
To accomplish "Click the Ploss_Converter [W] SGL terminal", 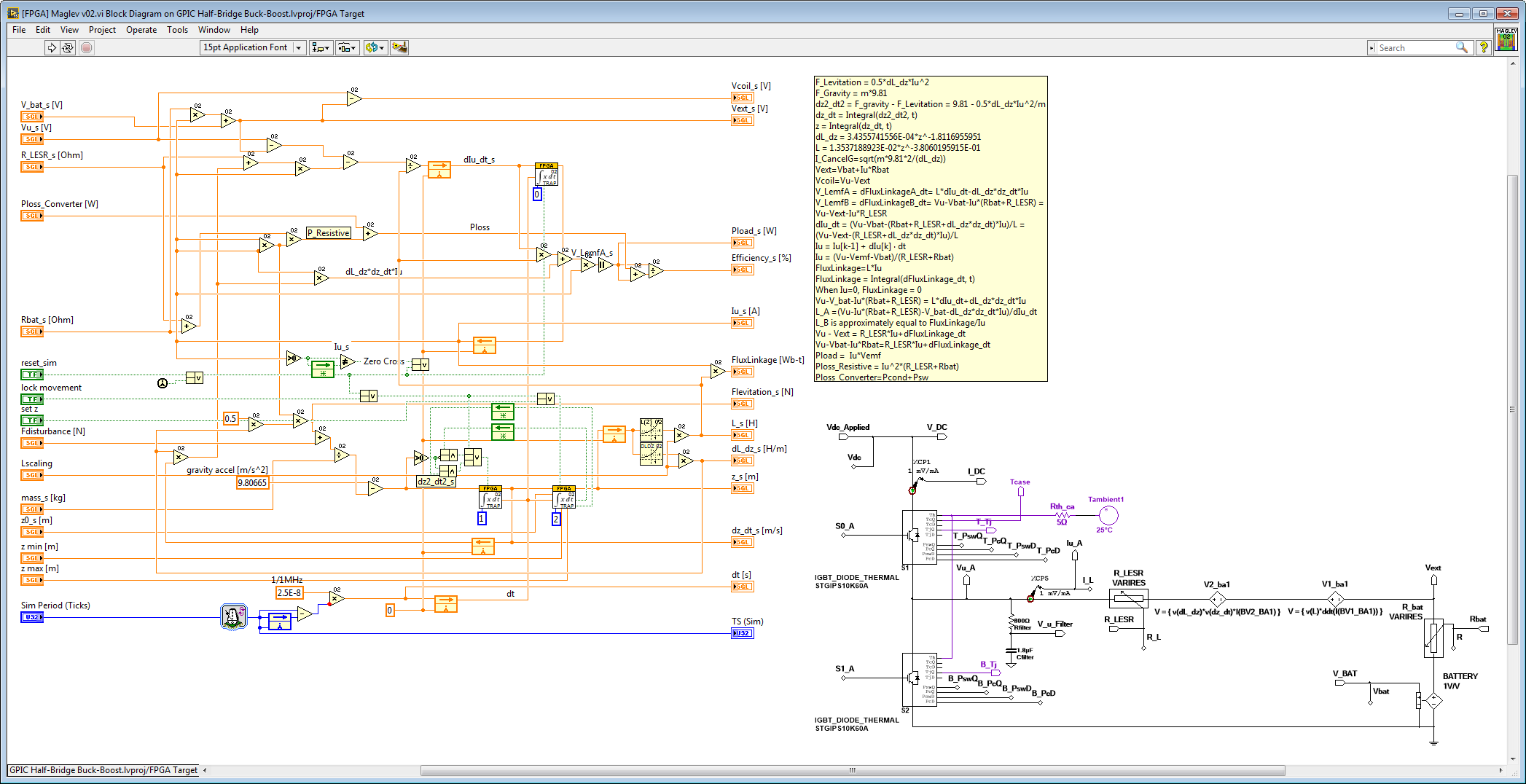I will coord(32,216).
